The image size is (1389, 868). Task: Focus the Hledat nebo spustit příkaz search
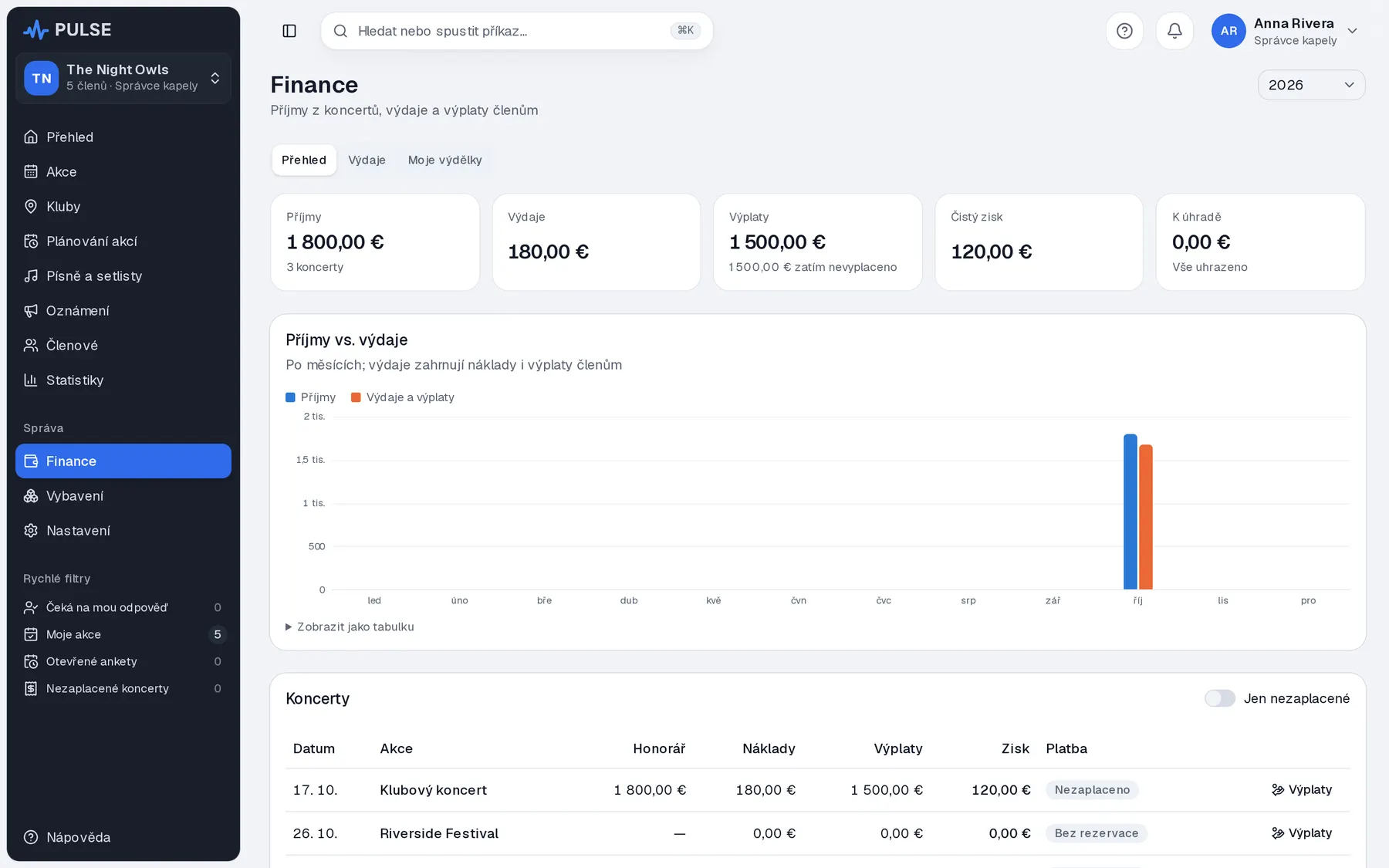tap(516, 31)
